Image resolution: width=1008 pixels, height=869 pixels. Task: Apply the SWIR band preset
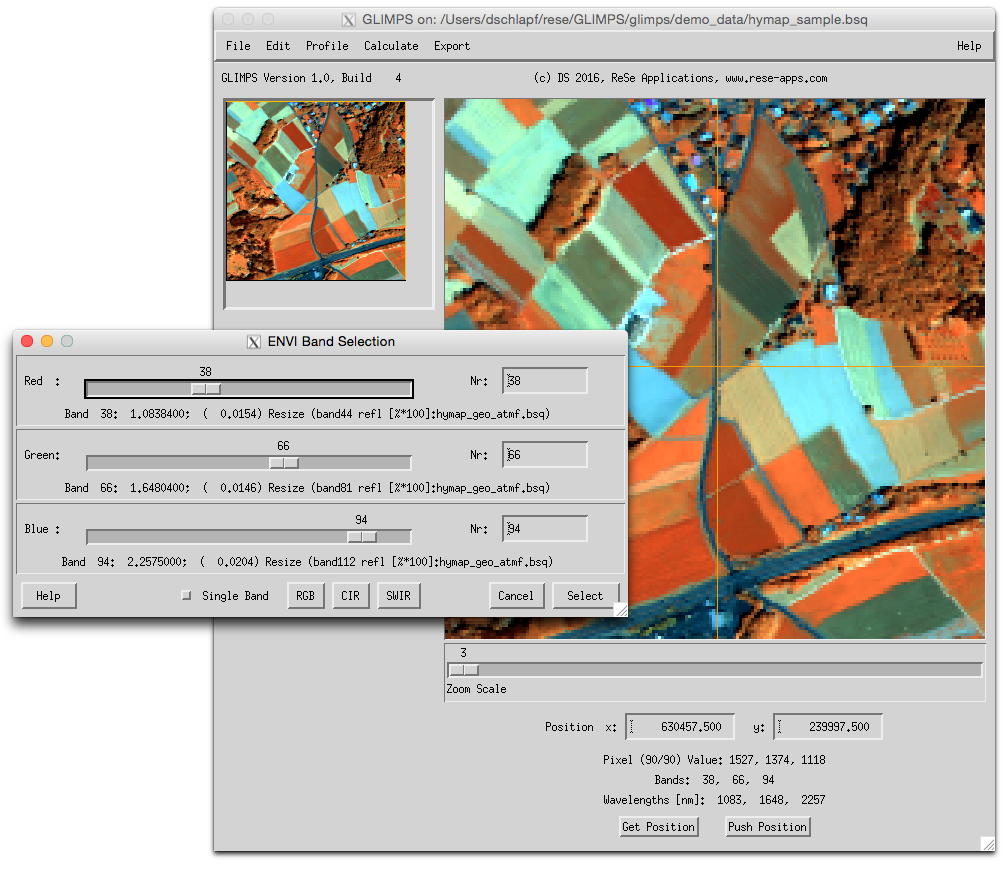click(x=399, y=596)
